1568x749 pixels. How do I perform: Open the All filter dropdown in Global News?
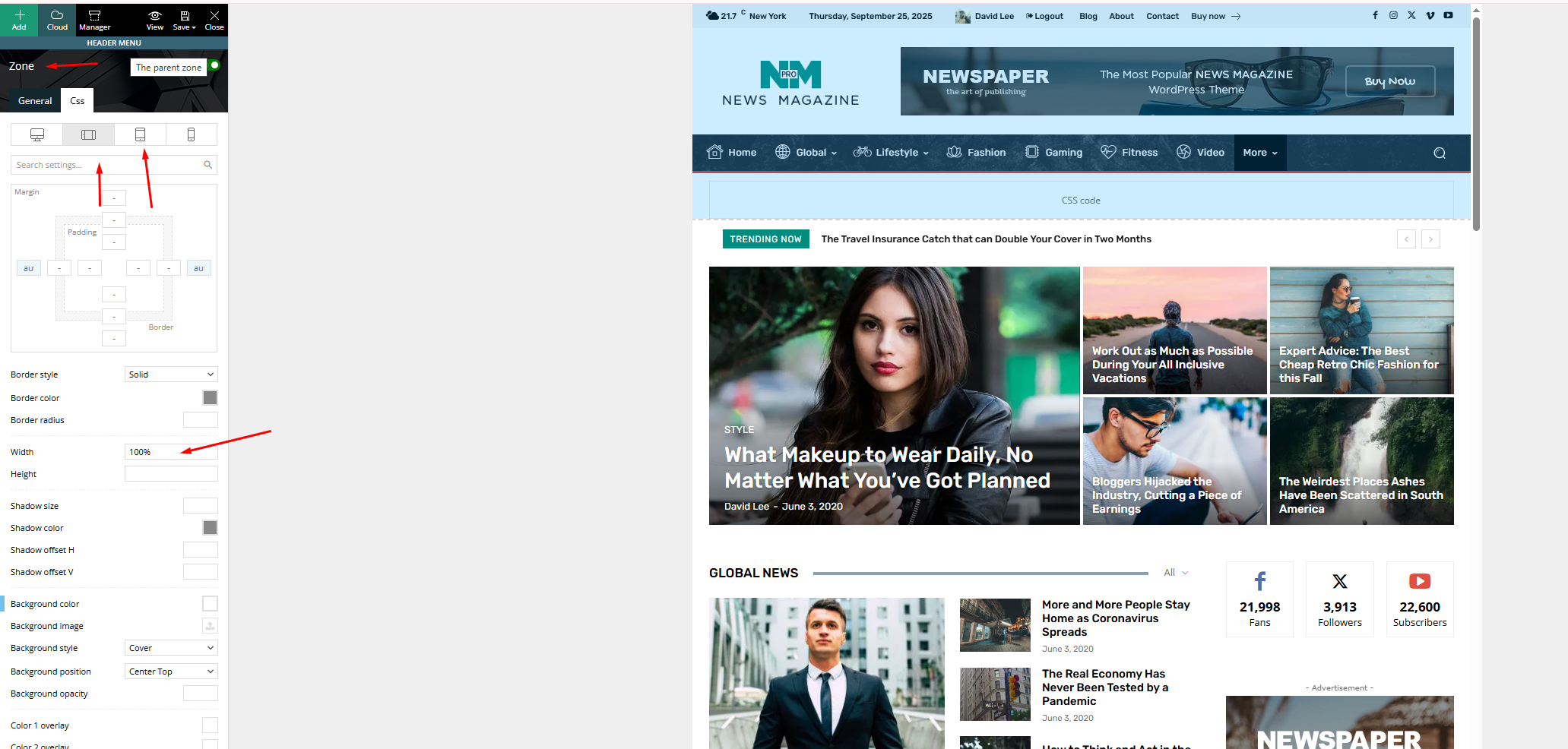(1176, 573)
